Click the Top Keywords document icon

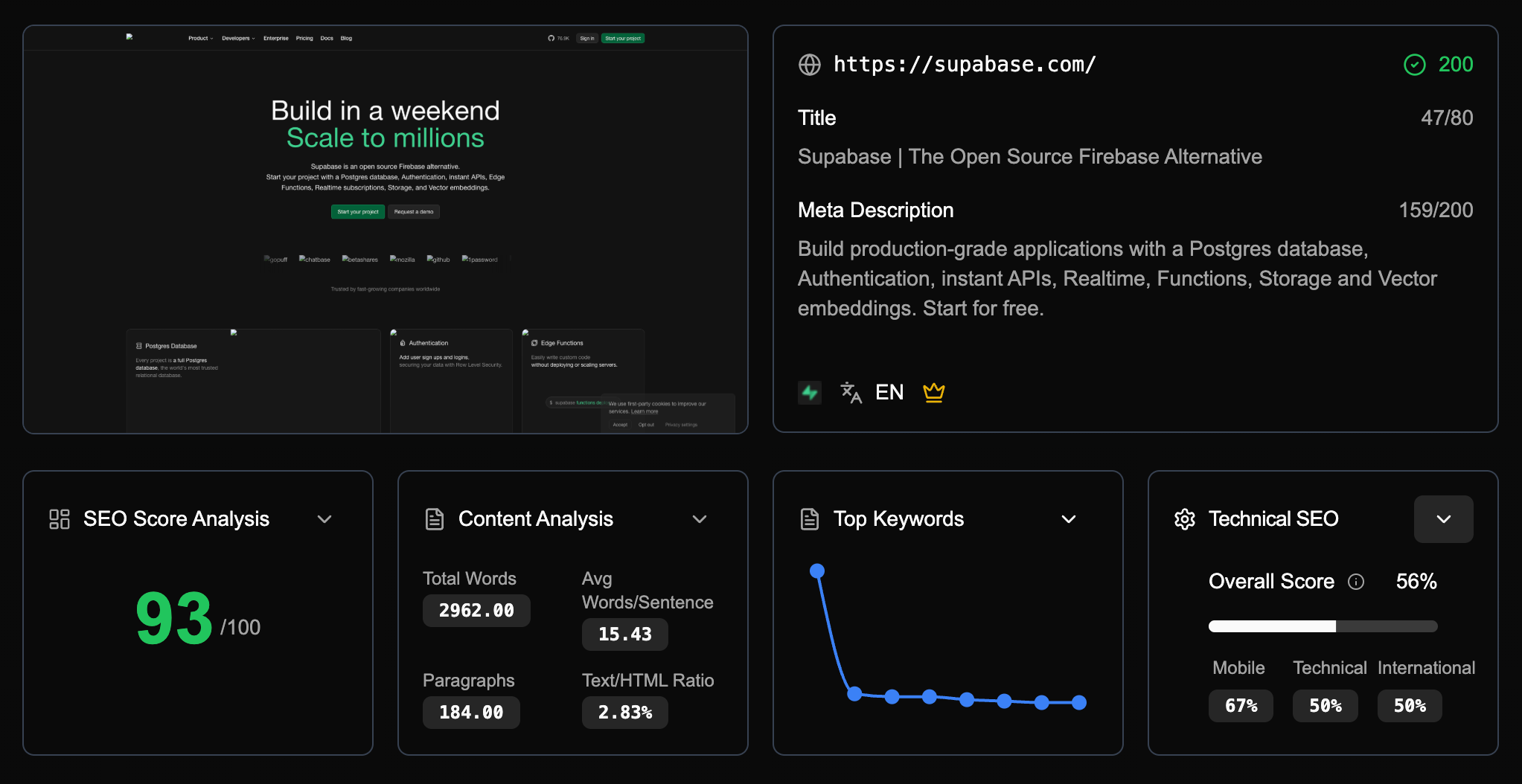pyautogui.click(x=810, y=519)
